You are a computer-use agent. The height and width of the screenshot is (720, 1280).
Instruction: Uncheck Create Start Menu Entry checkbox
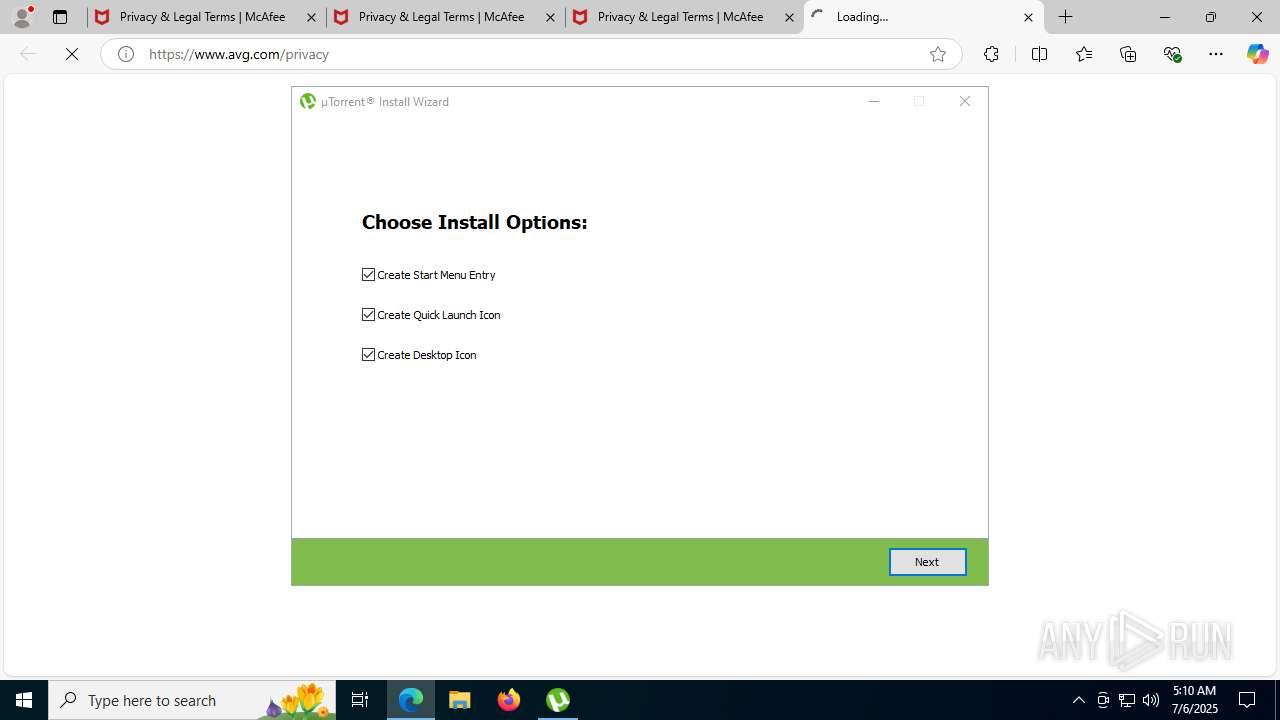[x=368, y=274]
